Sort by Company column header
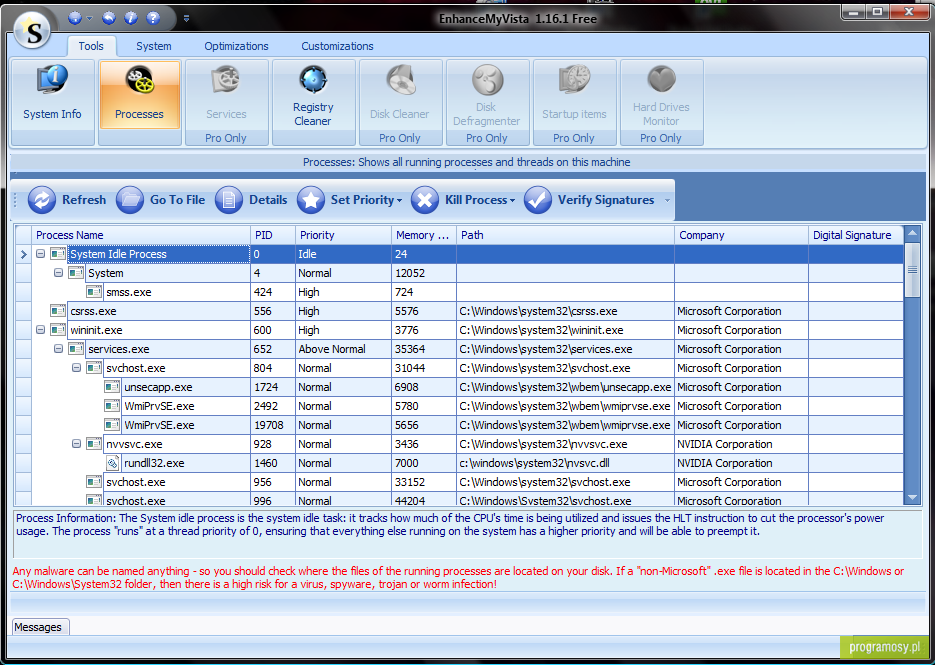The width and height of the screenshot is (935, 665). point(742,235)
